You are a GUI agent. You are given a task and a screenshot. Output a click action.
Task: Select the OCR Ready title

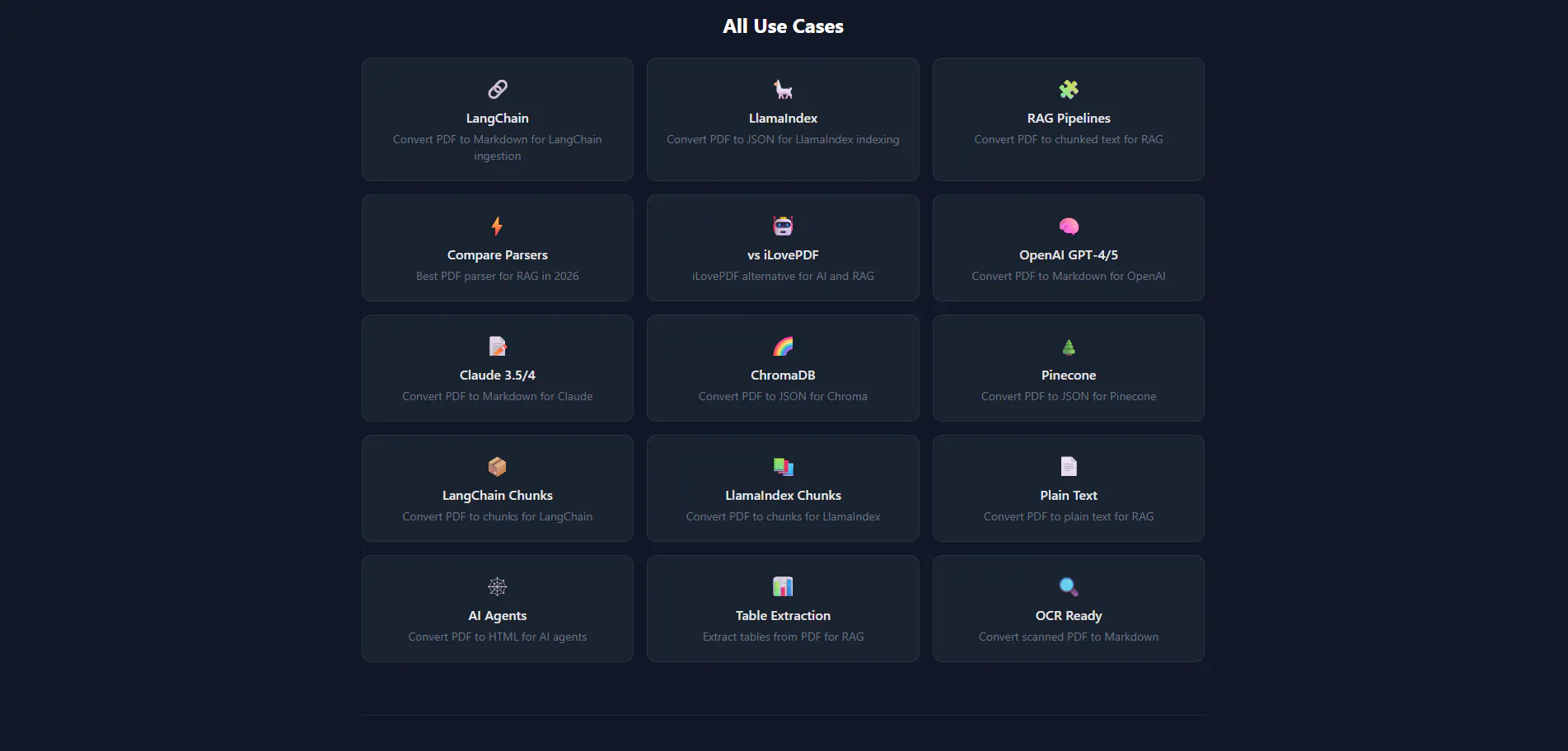[1069, 616]
